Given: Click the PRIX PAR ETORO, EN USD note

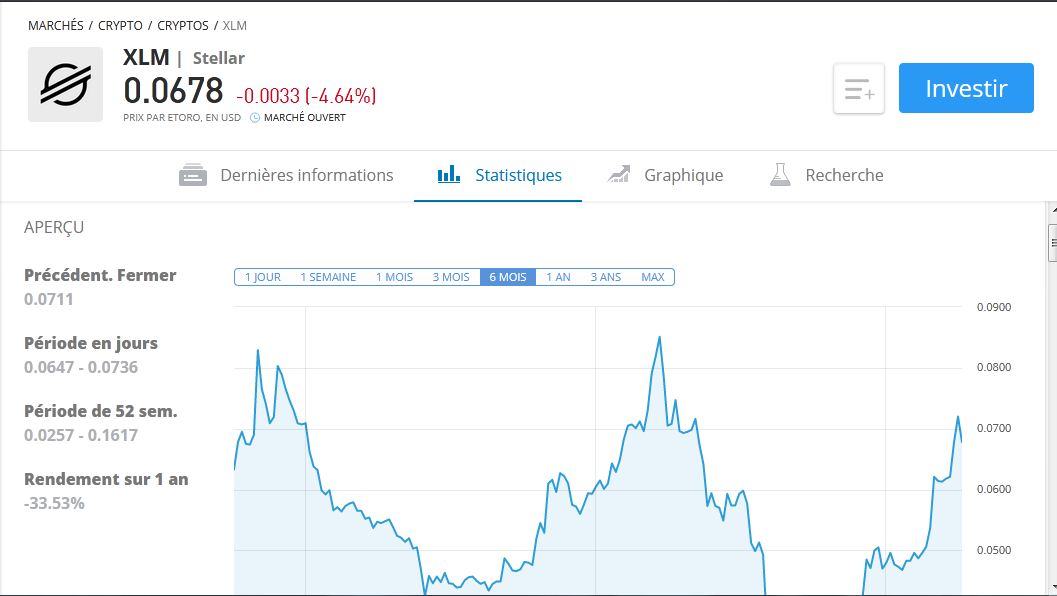Looking at the screenshot, I should pyautogui.click(x=182, y=117).
